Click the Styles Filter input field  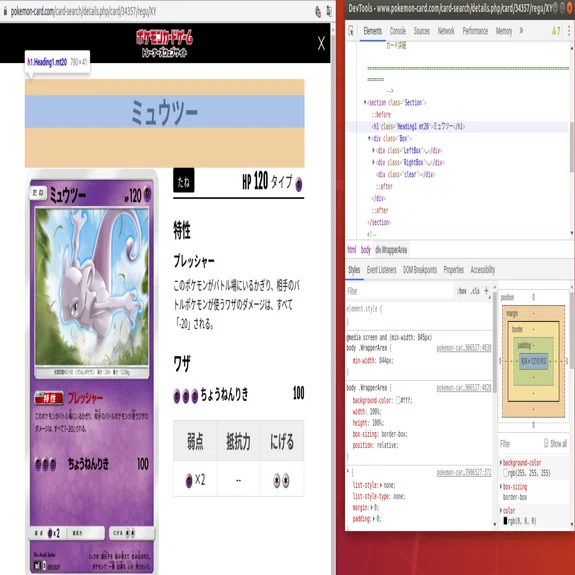click(x=400, y=291)
